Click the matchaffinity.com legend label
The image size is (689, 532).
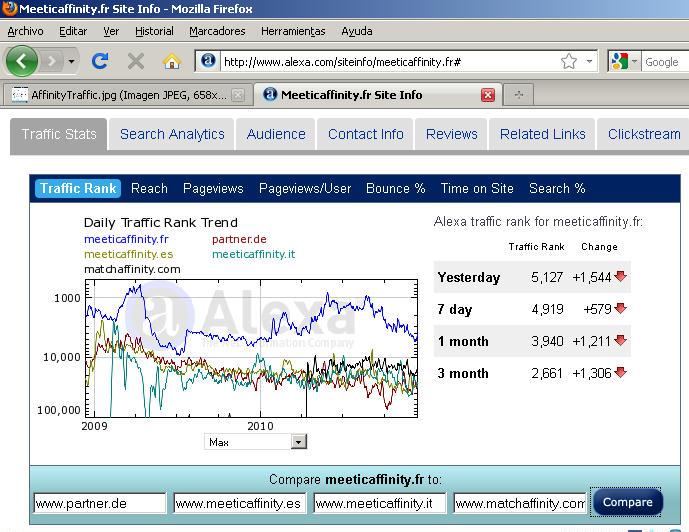click(132, 269)
